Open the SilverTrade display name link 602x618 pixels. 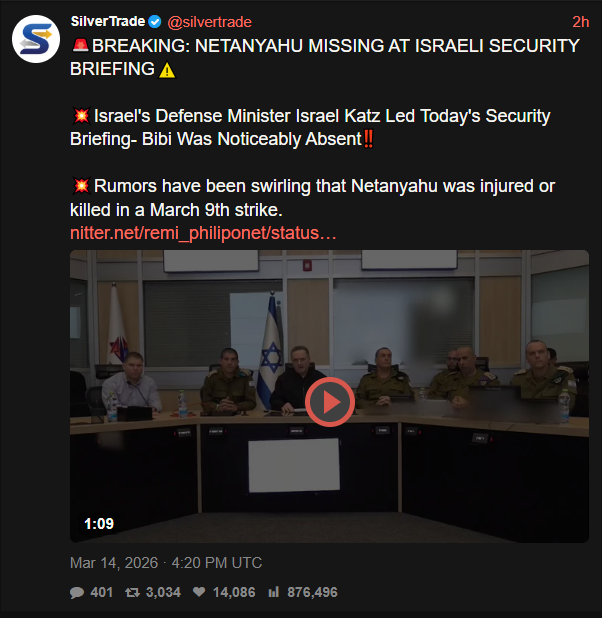click(108, 21)
